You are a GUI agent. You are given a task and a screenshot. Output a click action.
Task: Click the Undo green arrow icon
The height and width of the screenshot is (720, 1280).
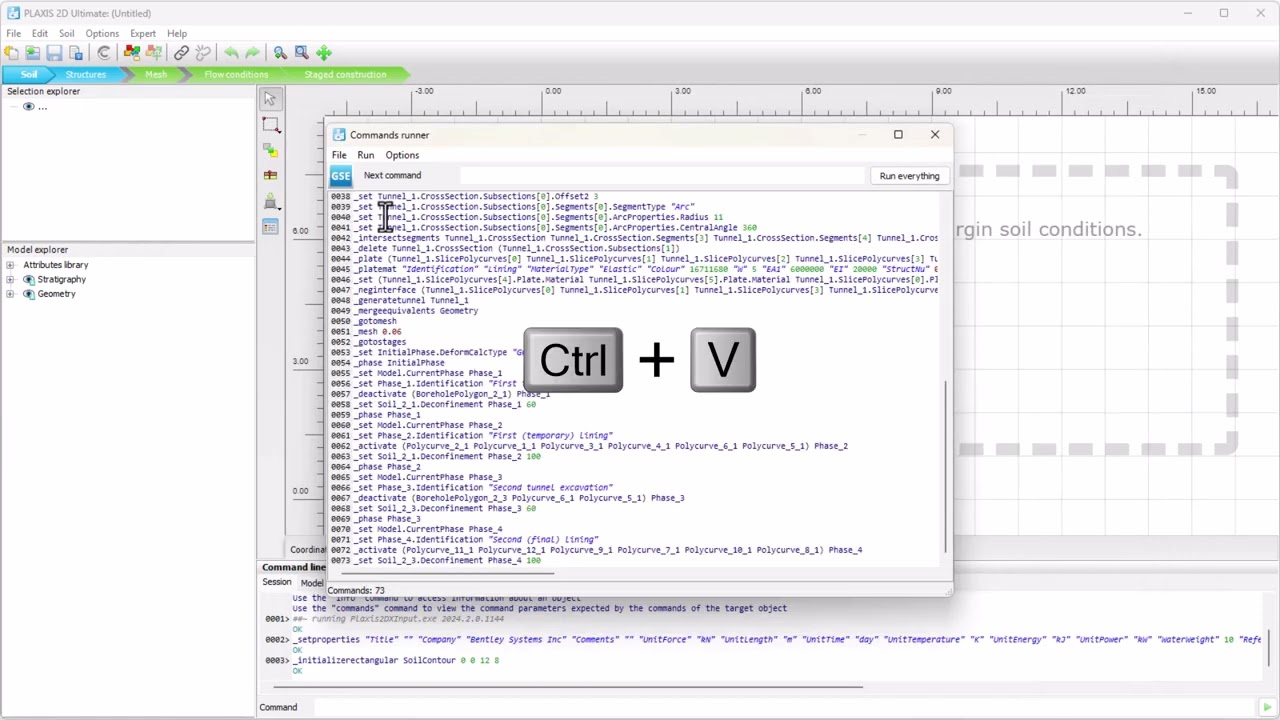(x=231, y=53)
